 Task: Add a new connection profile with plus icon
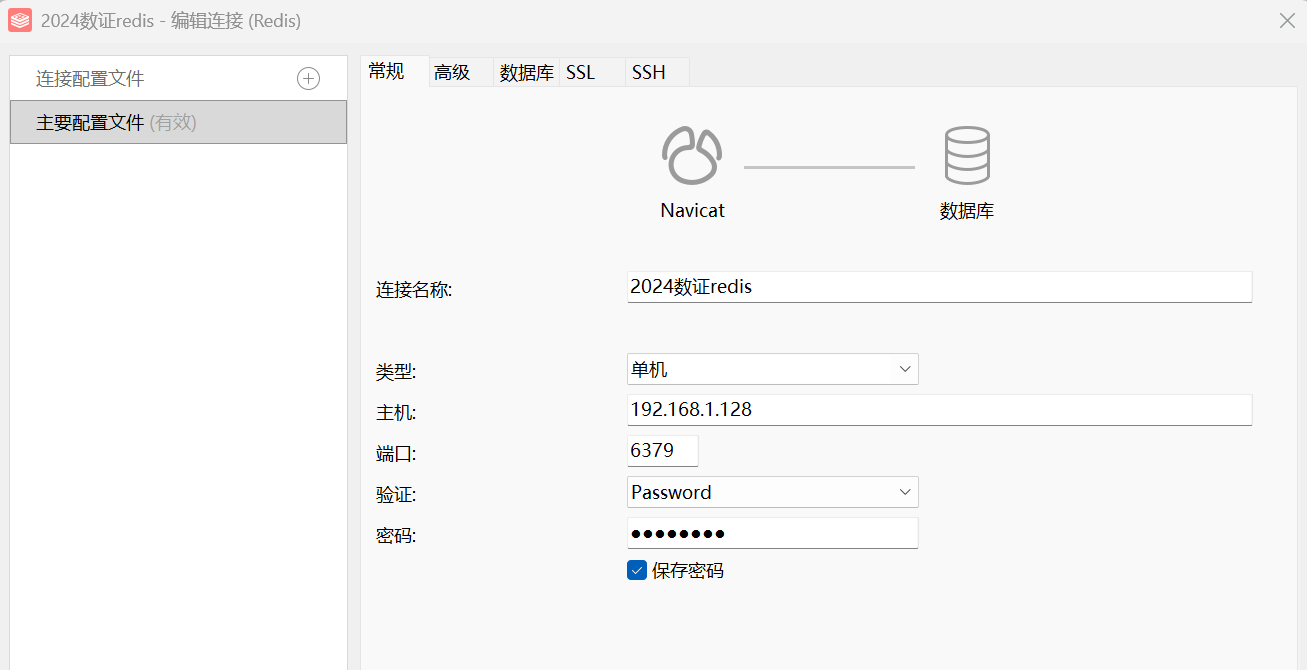pos(309,79)
